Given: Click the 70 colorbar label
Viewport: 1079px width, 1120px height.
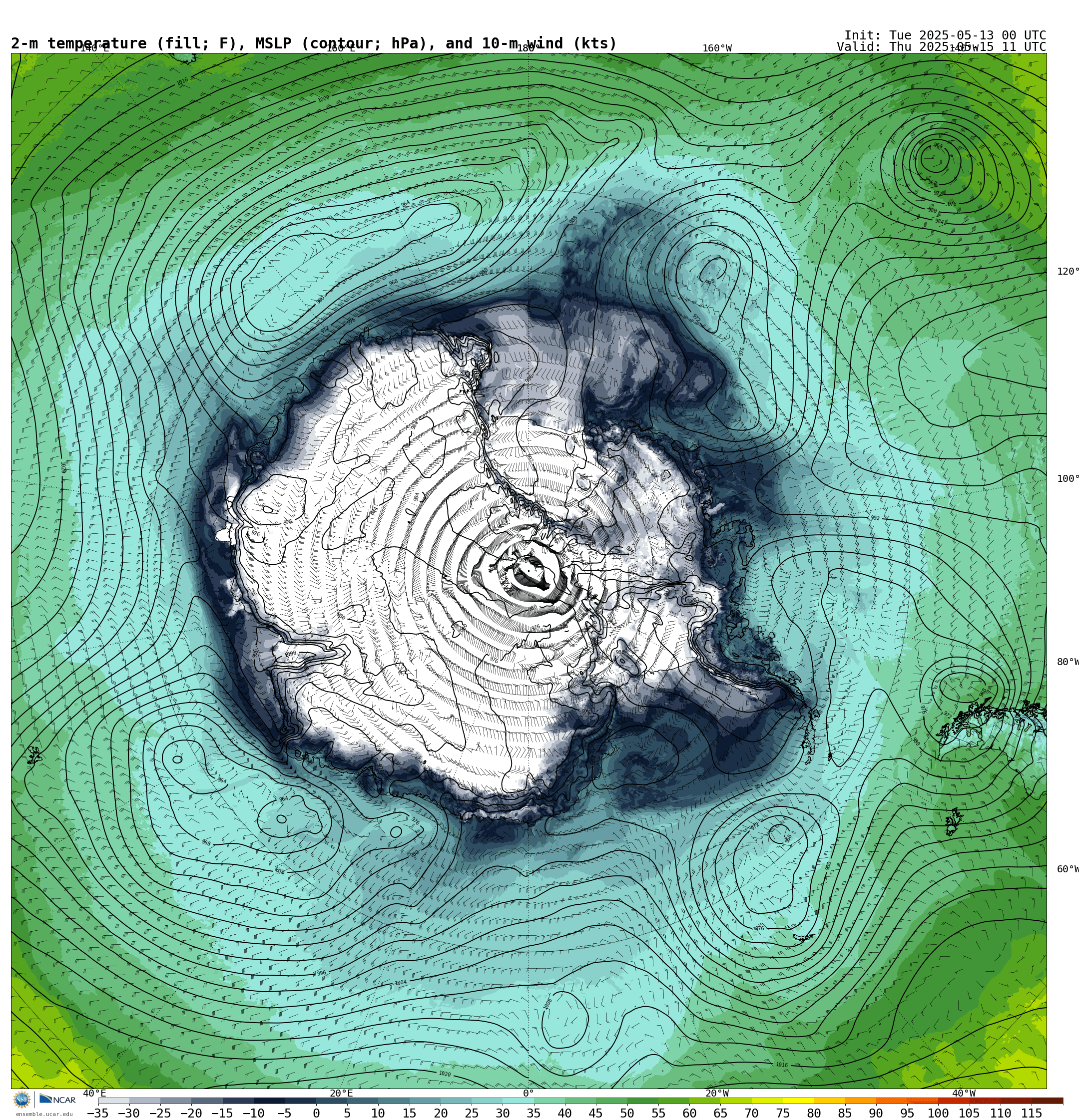Looking at the screenshot, I should click(751, 1113).
